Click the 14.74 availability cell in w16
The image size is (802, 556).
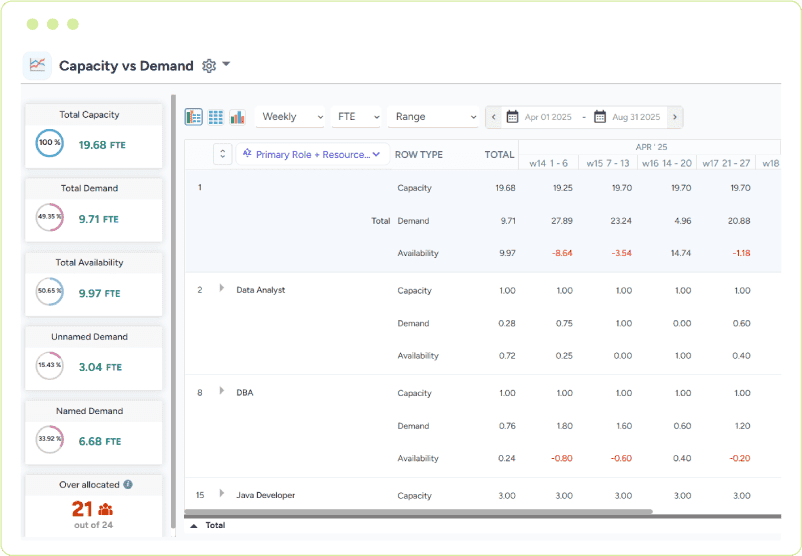coord(681,253)
